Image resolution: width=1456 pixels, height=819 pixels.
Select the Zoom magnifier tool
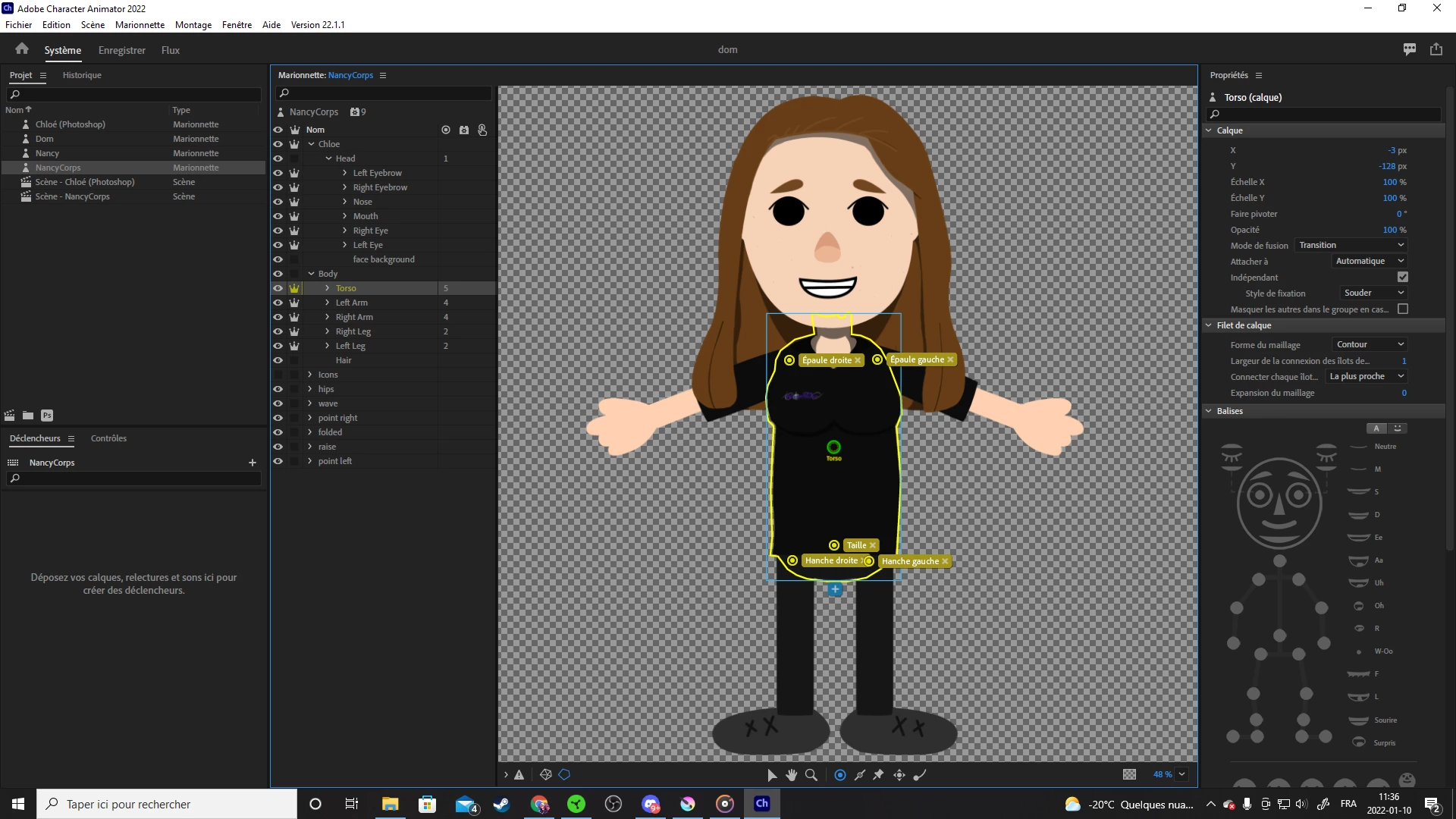tap(811, 775)
